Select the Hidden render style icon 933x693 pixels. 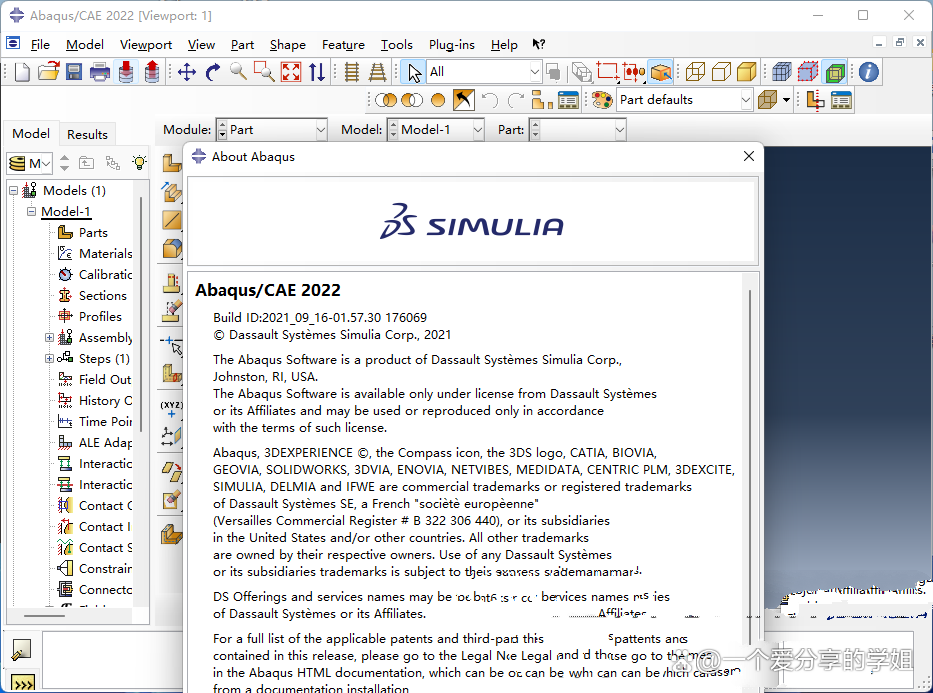[x=721, y=73]
